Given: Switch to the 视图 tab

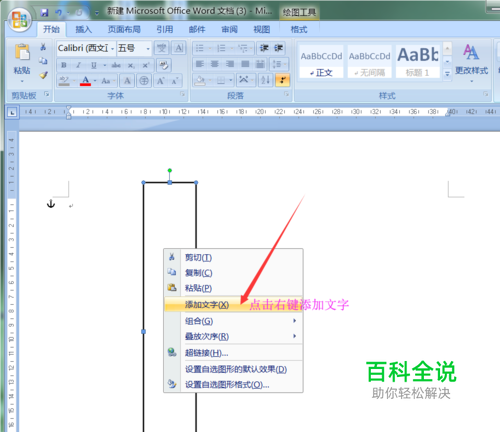Looking at the screenshot, I should pos(262,30).
